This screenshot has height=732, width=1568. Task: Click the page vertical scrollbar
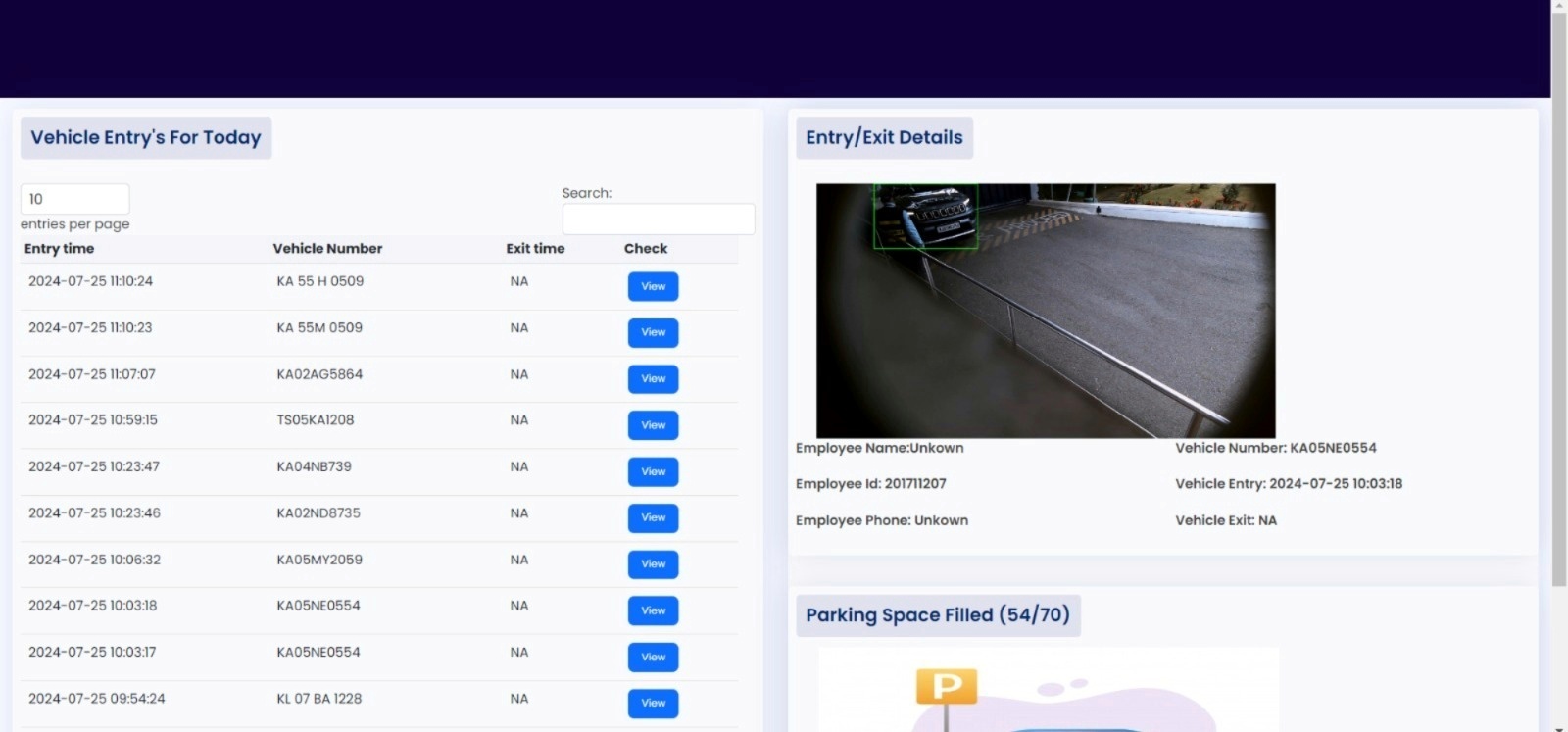point(1559,294)
